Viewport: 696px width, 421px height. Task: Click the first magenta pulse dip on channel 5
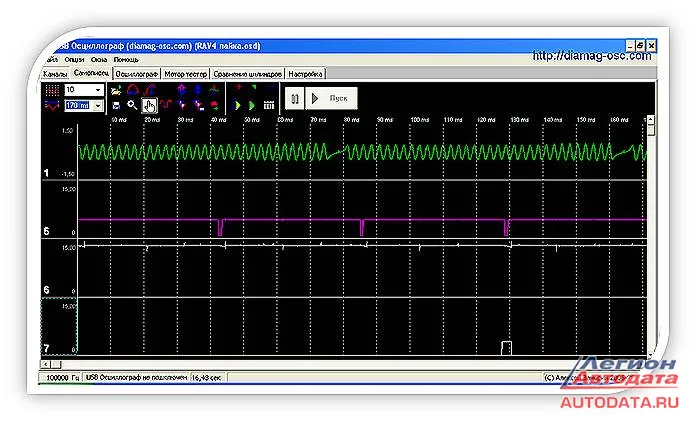click(x=220, y=227)
